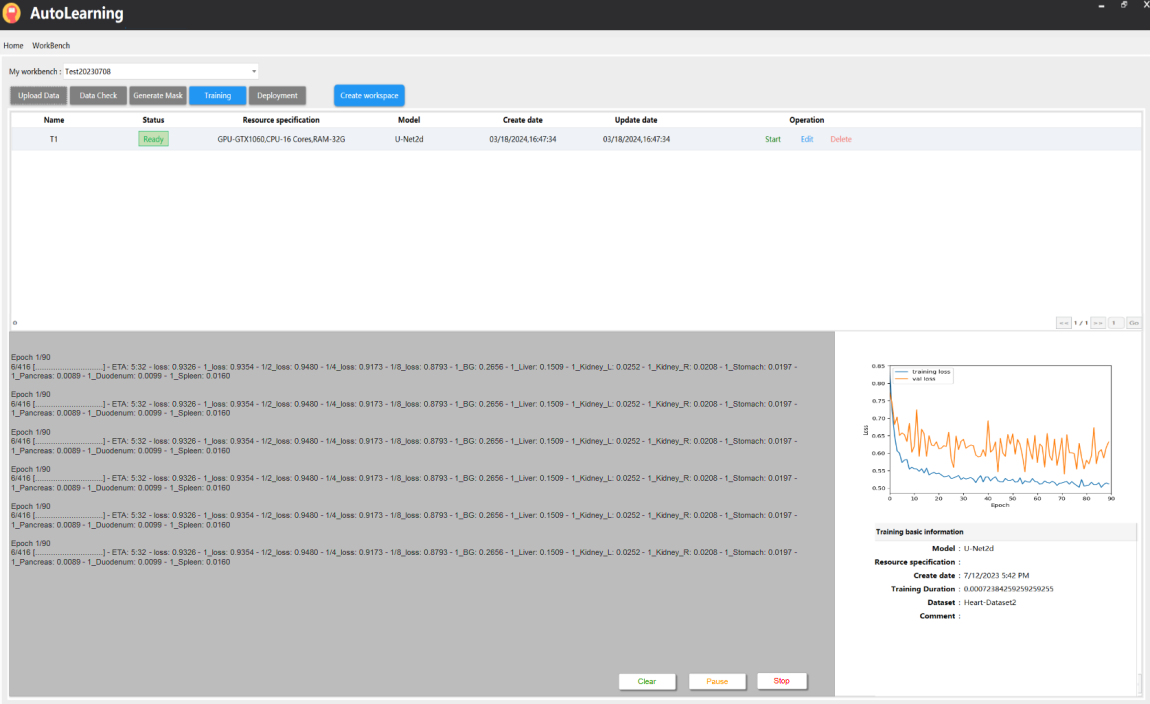Image resolution: width=1150 pixels, height=704 pixels.
Task: Select the Training tab
Action: pos(217,95)
